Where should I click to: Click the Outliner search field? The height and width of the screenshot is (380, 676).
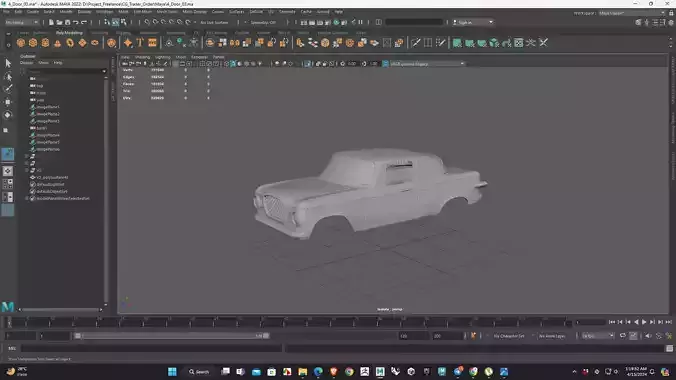coord(66,71)
